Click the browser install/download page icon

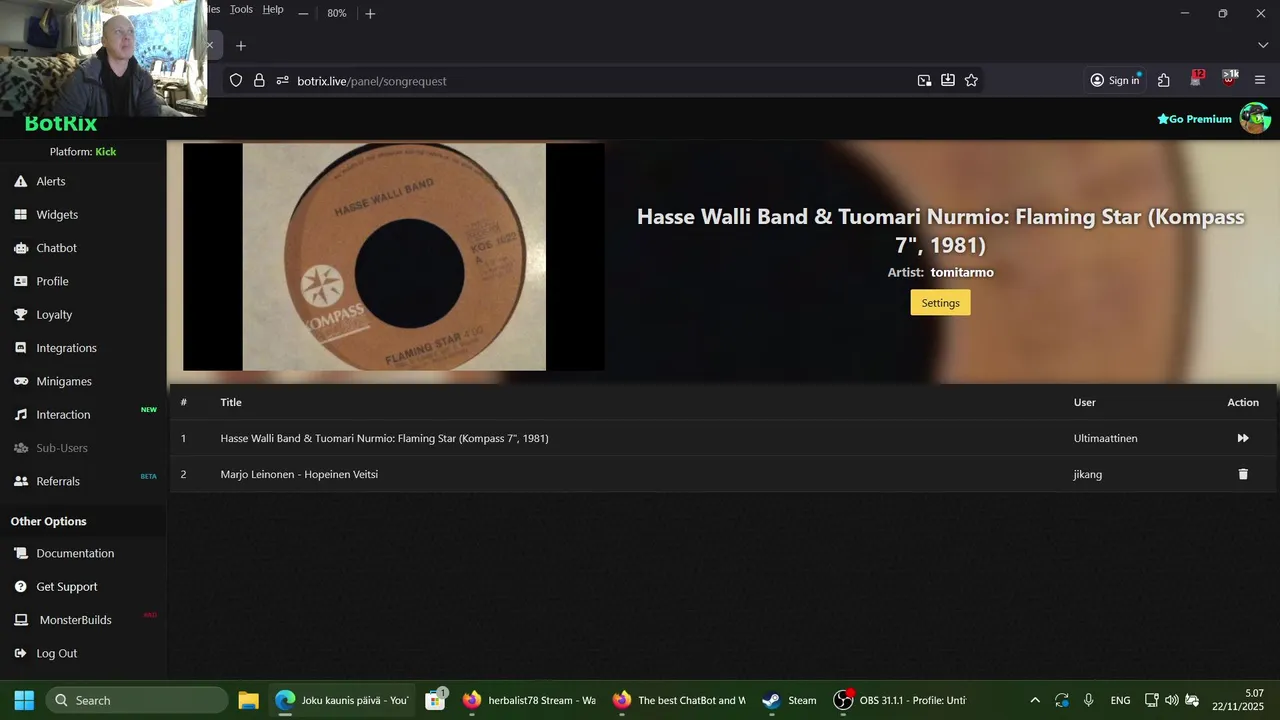click(948, 81)
